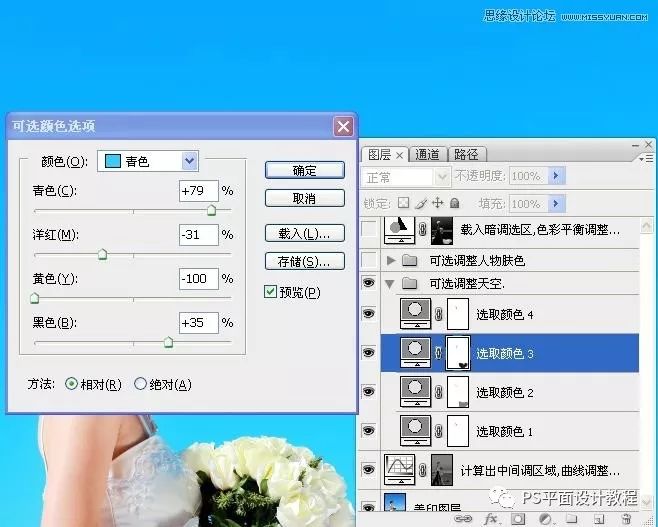Click the 存储(S)... save button
The width and height of the screenshot is (658, 527).
[305, 261]
